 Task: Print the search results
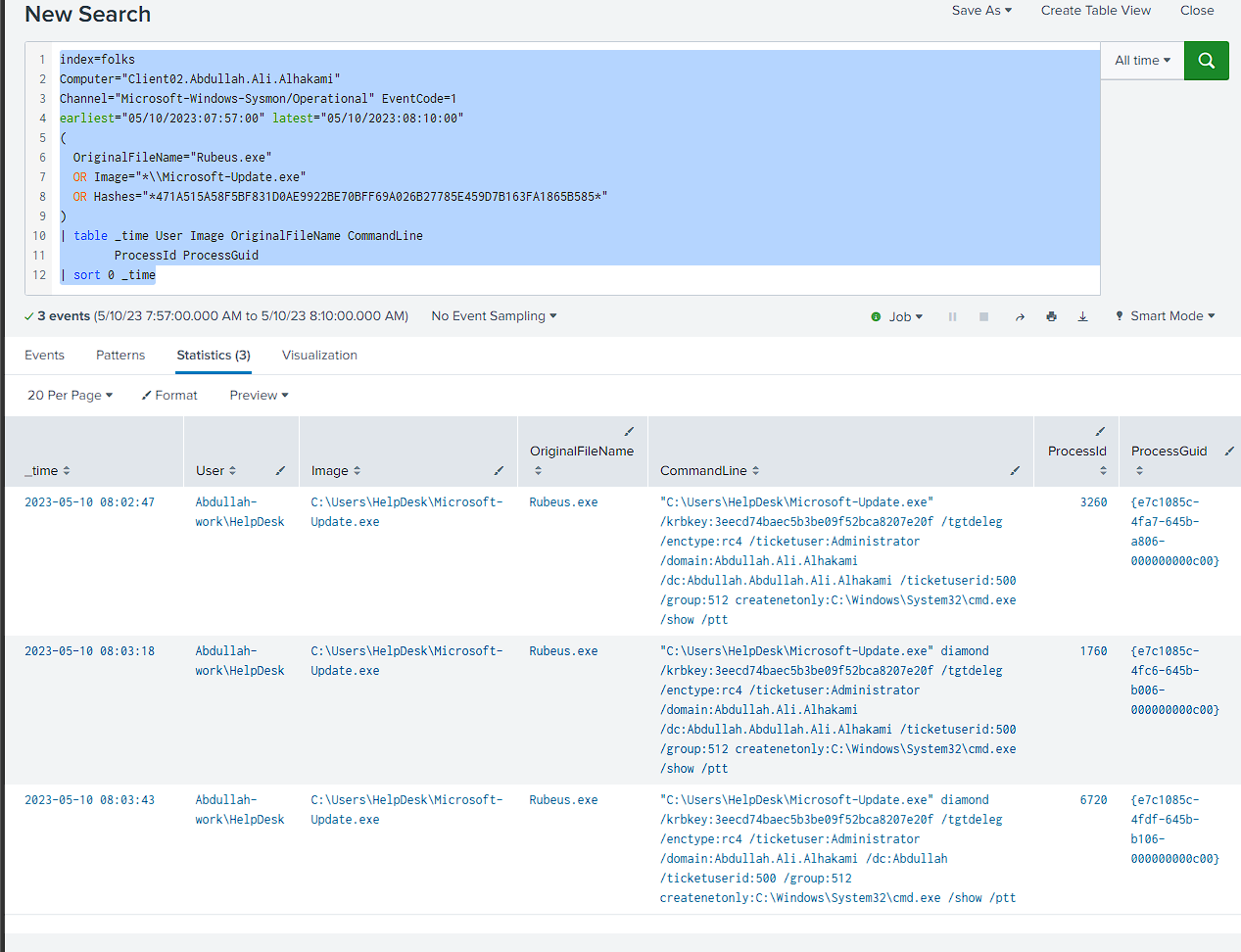[x=1051, y=316]
